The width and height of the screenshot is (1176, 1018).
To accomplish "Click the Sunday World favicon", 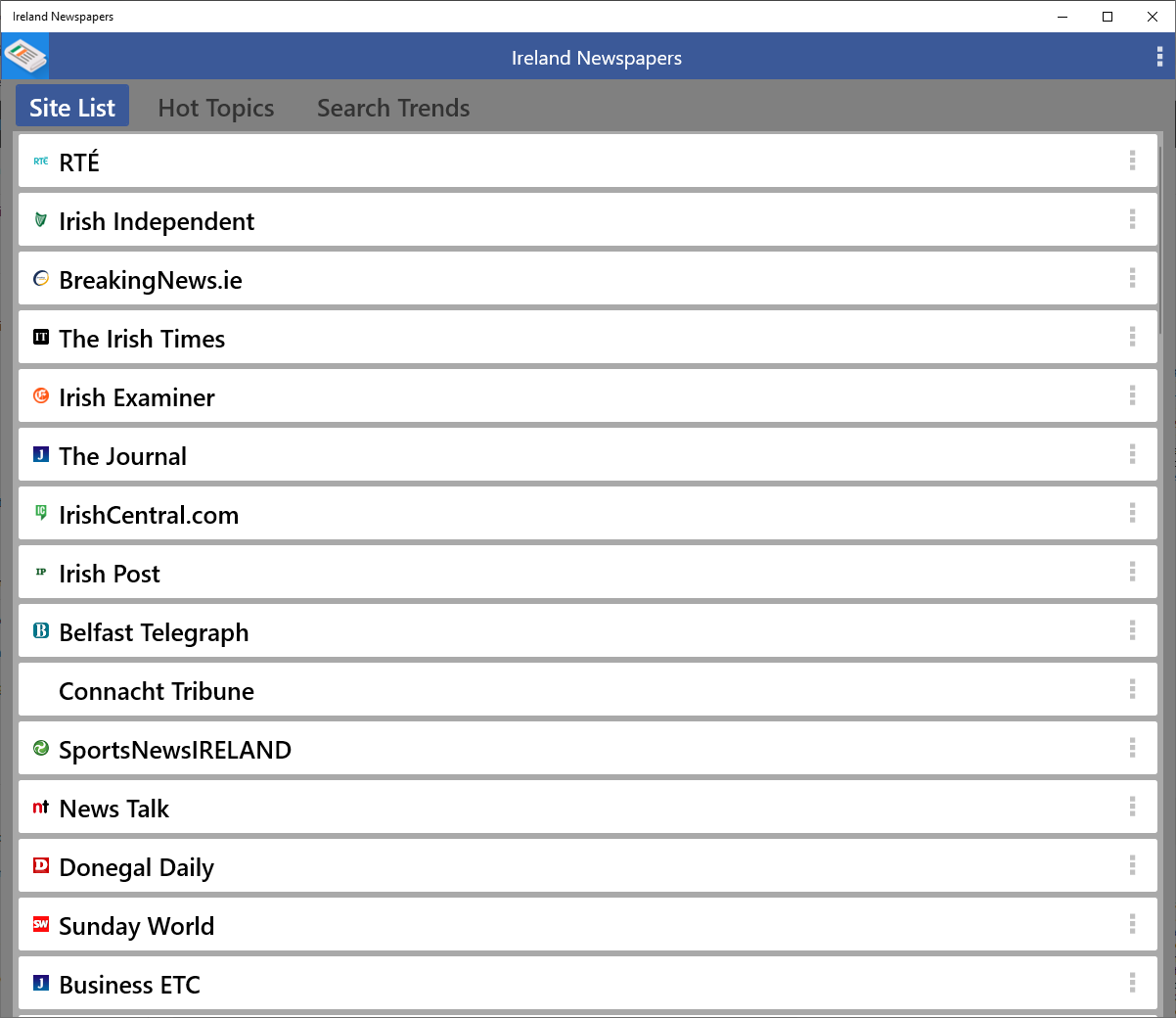I will (x=41, y=924).
